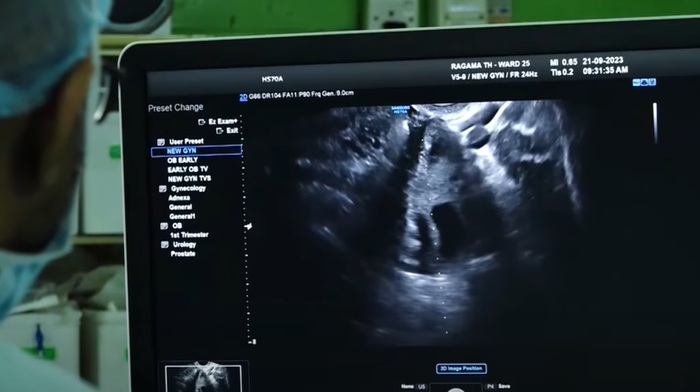Click the OB category folder icon

(x=164, y=226)
